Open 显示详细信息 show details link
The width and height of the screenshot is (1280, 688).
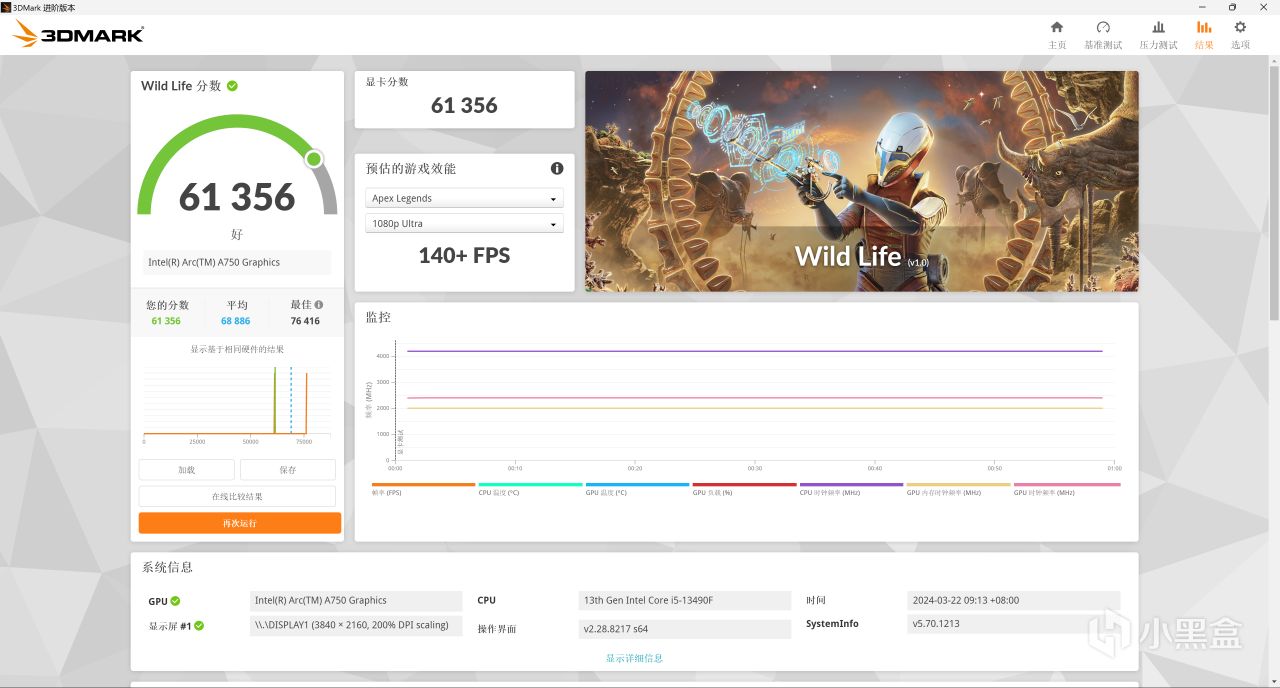[x=634, y=658]
